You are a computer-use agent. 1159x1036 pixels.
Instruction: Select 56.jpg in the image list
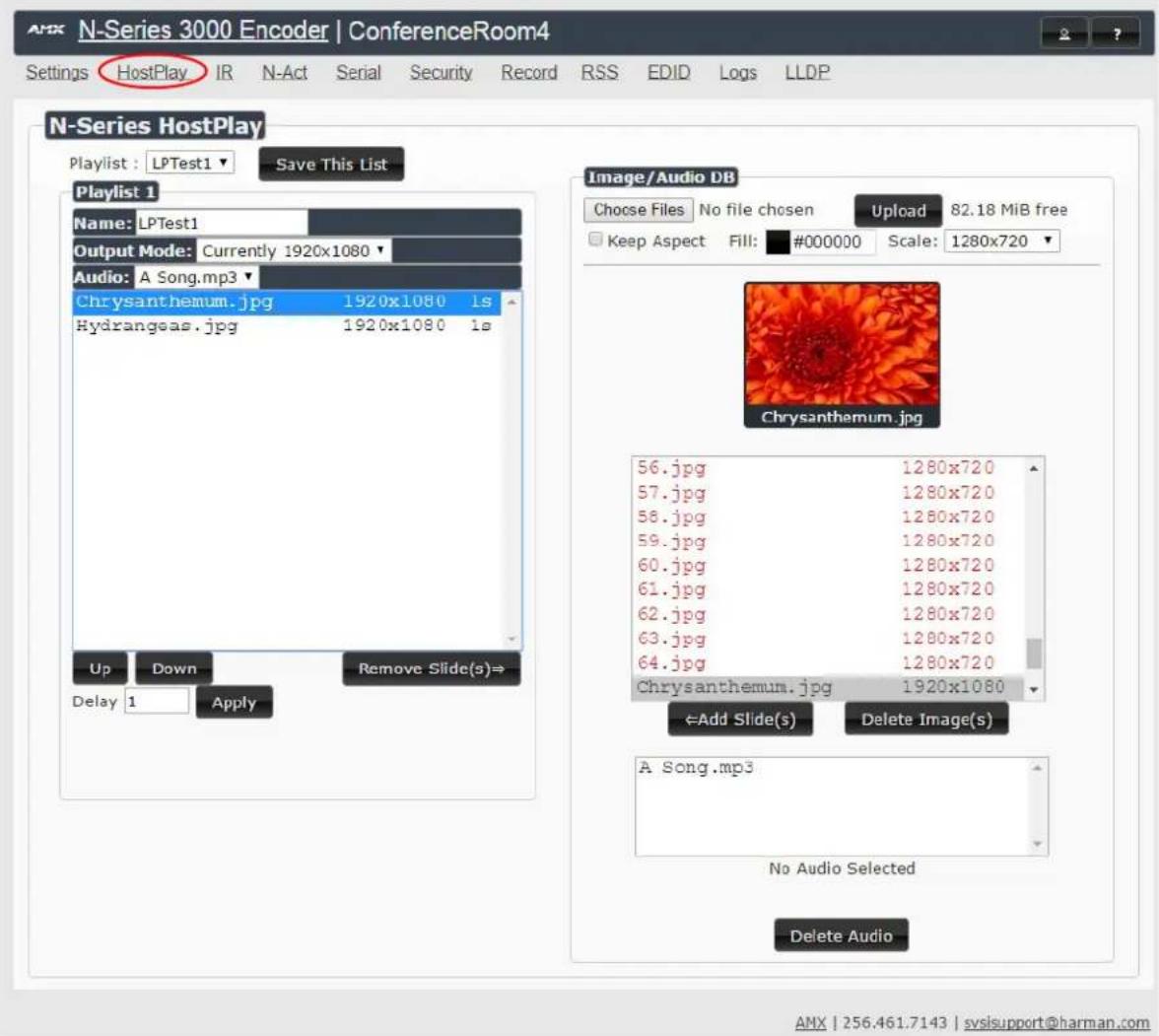pyautogui.click(x=828, y=468)
